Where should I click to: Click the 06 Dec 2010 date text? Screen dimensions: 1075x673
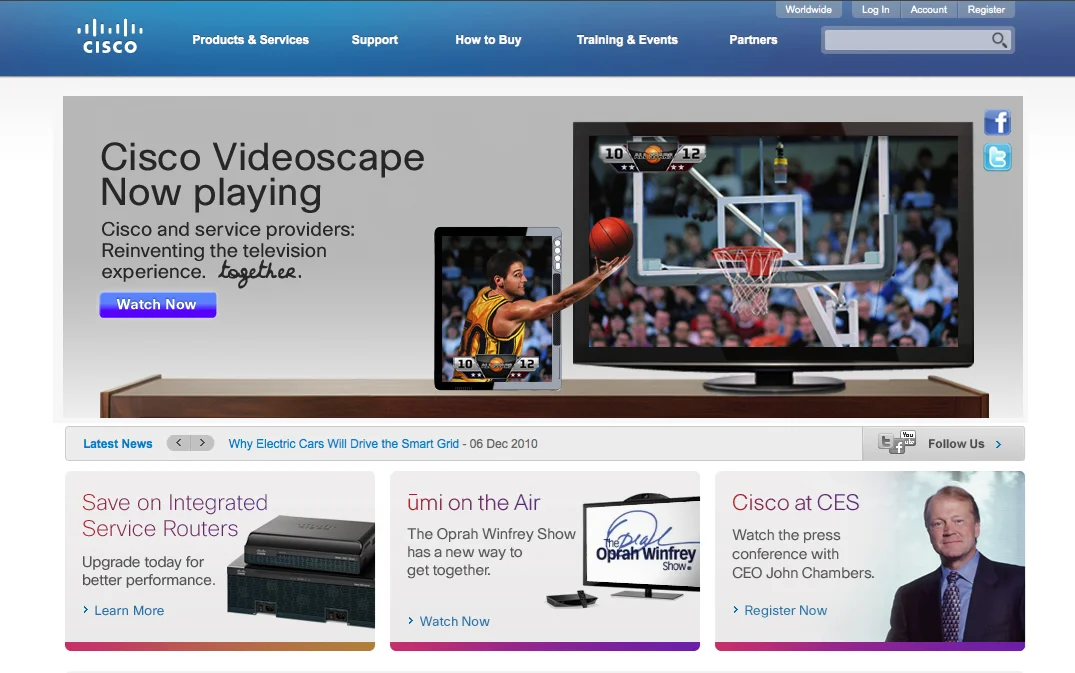point(503,443)
